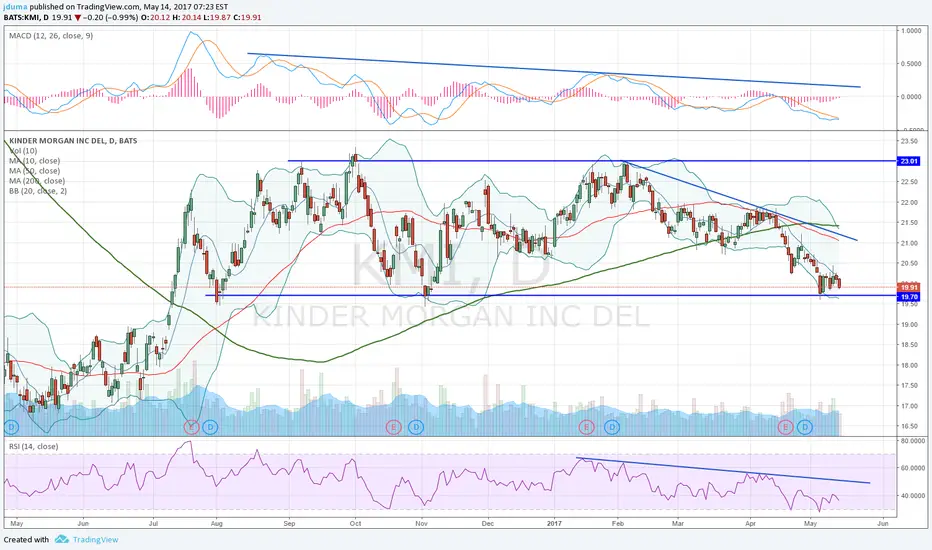Viewport: 932px width, 550px height.
Task: Click the KINDER MORGAN INC DEL, D, BATS title
Action: (x=73, y=141)
